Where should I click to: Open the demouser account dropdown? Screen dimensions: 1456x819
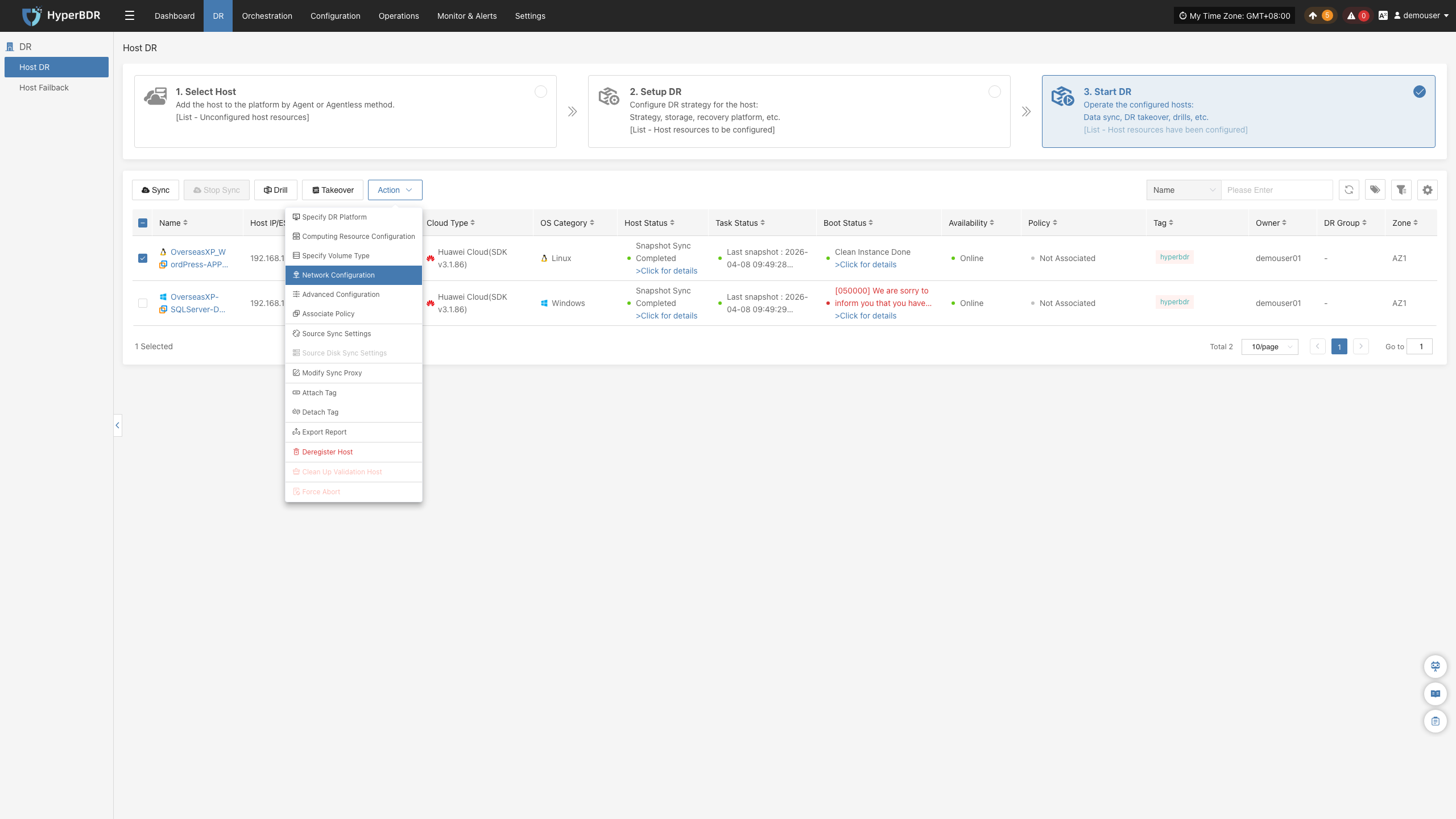(x=1421, y=16)
